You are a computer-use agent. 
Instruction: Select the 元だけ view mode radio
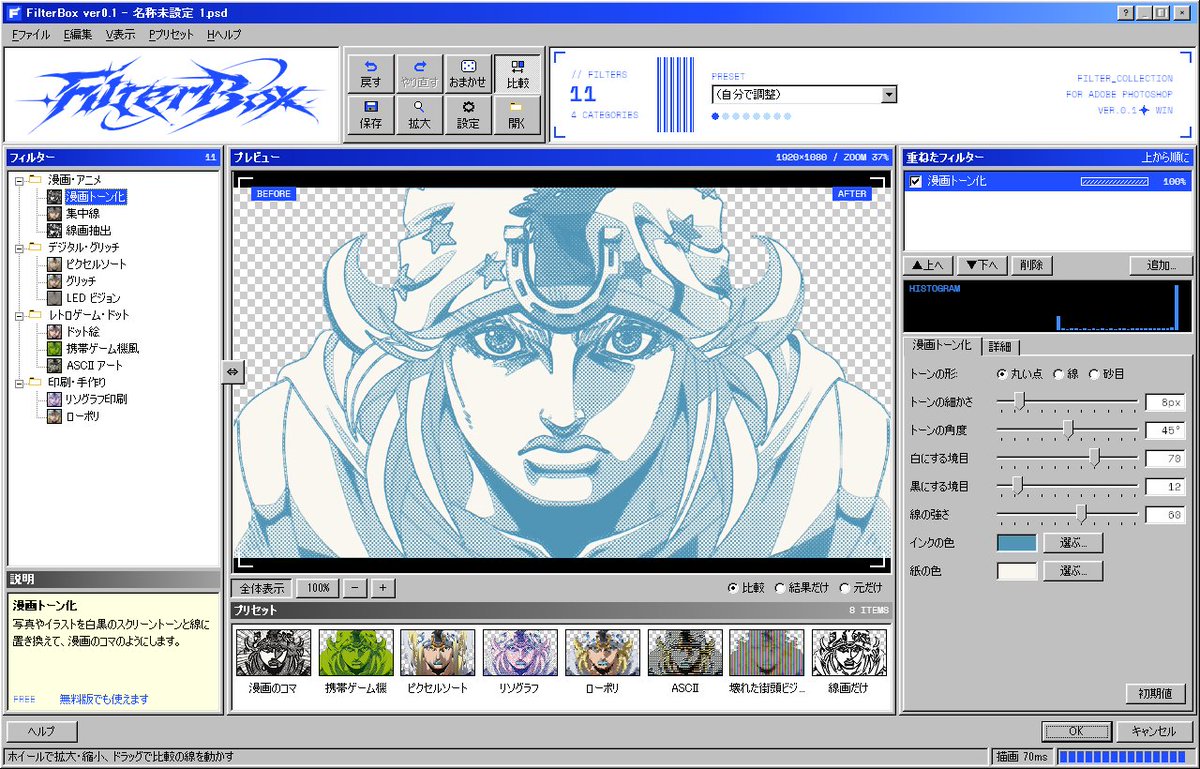click(845, 588)
